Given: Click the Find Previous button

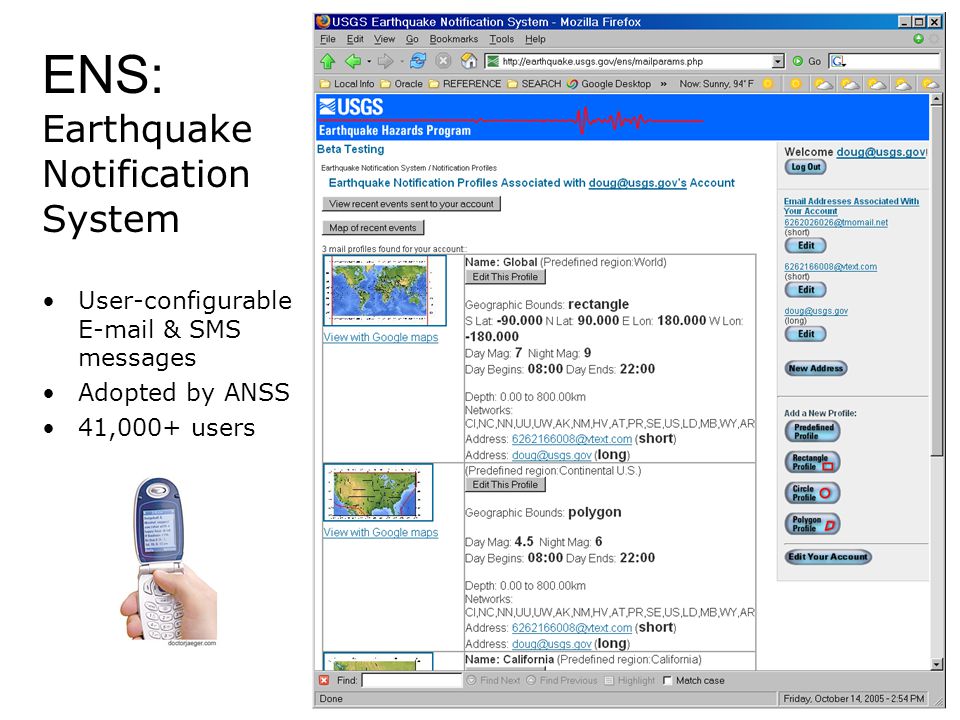Looking at the screenshot, I should click(561, 680).
